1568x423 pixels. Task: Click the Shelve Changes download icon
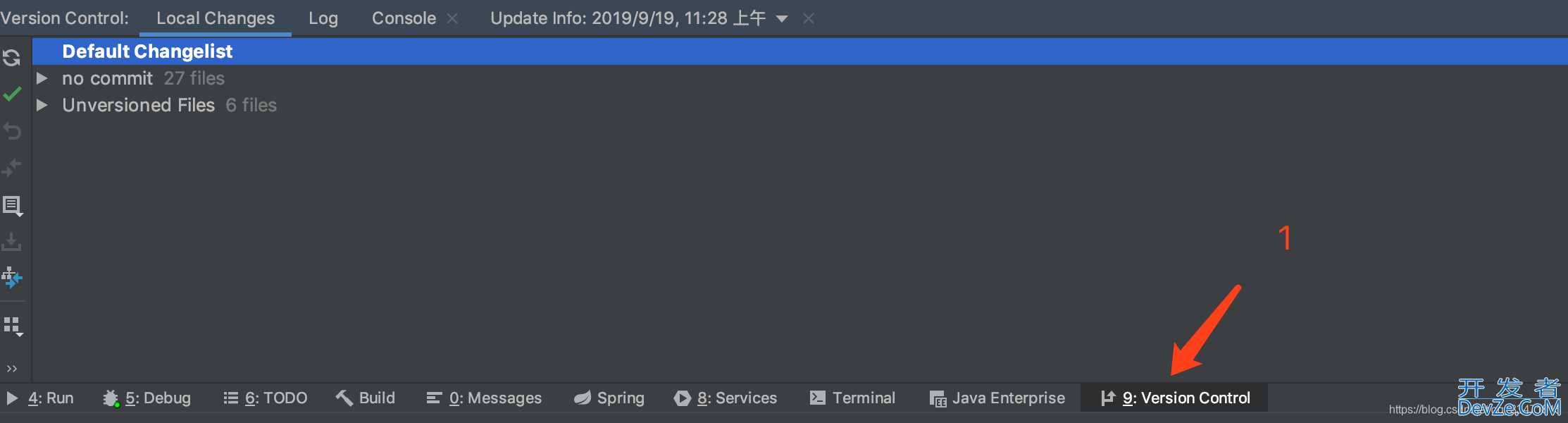[x=12, y=243]
